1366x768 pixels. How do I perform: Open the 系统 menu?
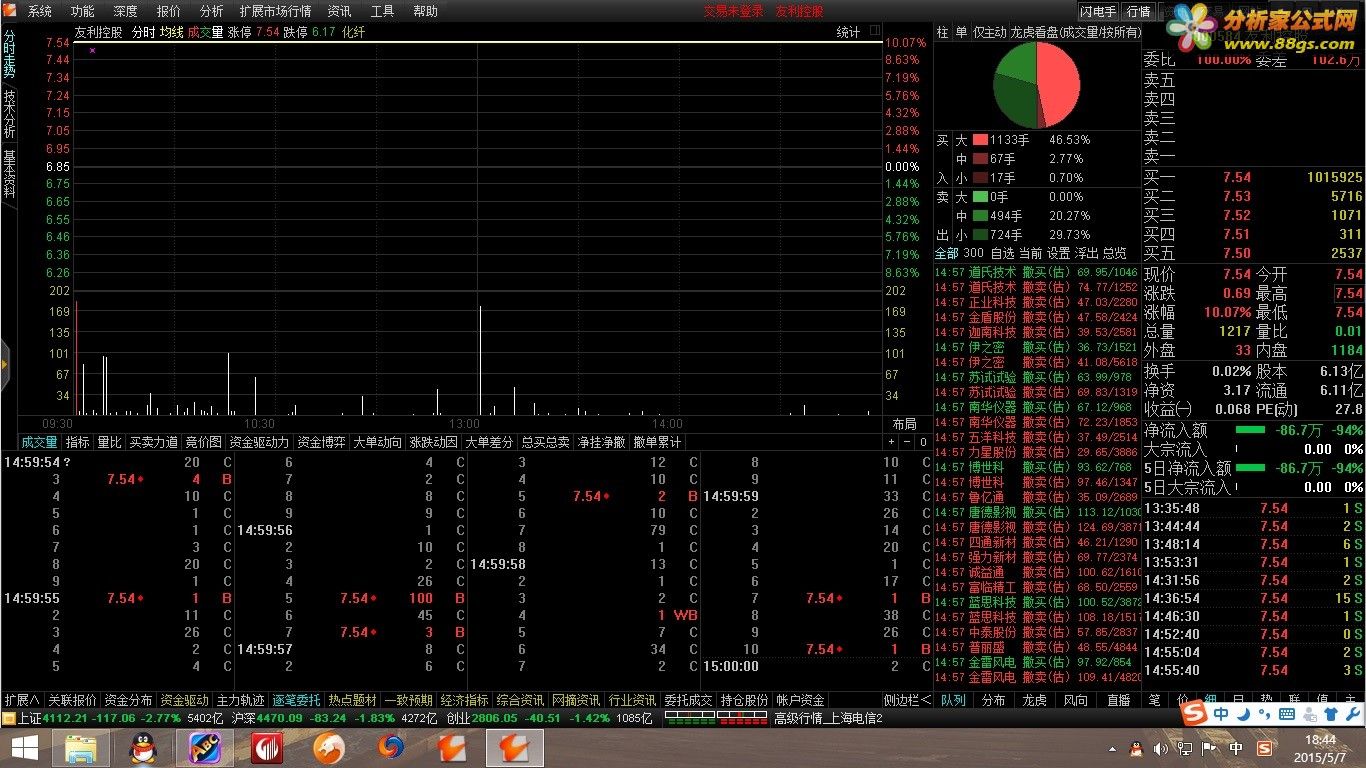coord(40,11)
